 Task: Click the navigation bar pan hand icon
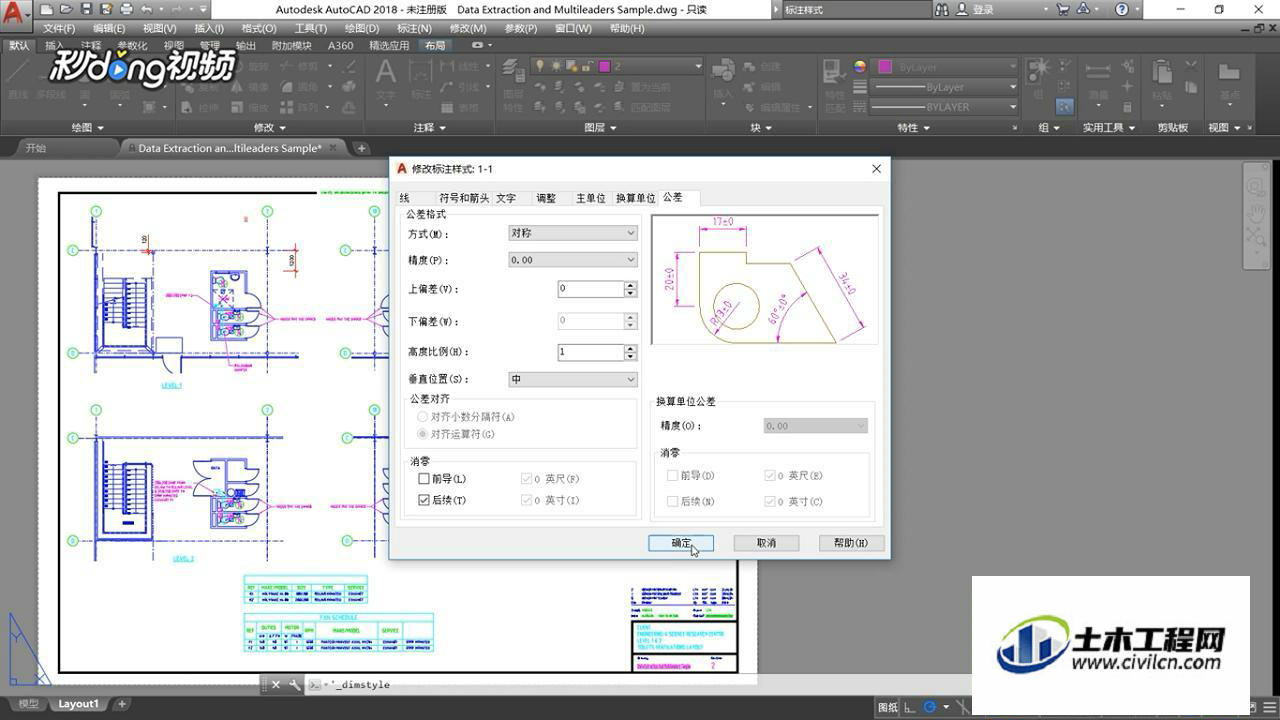1255,213
